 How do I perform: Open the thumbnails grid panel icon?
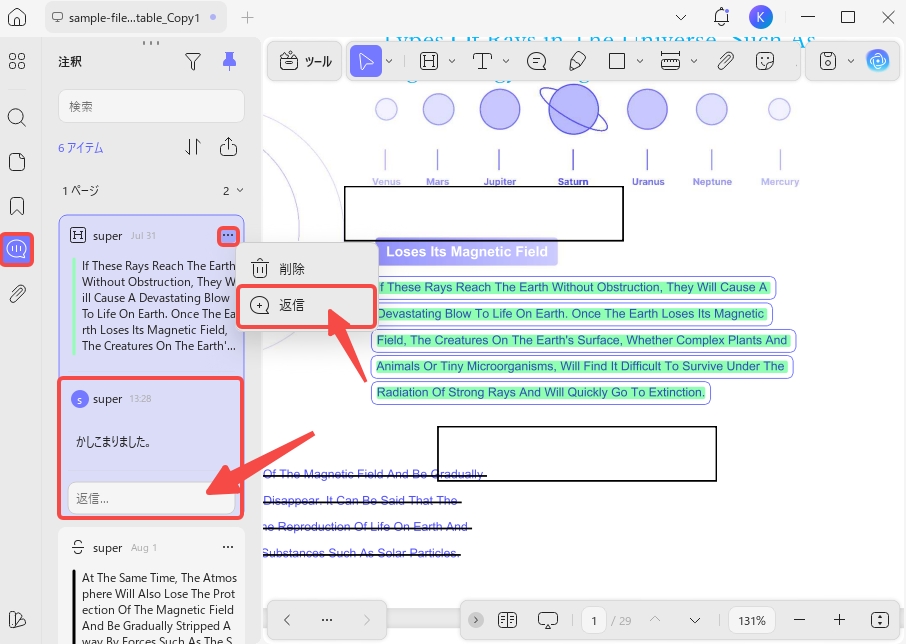pos(17,61)
